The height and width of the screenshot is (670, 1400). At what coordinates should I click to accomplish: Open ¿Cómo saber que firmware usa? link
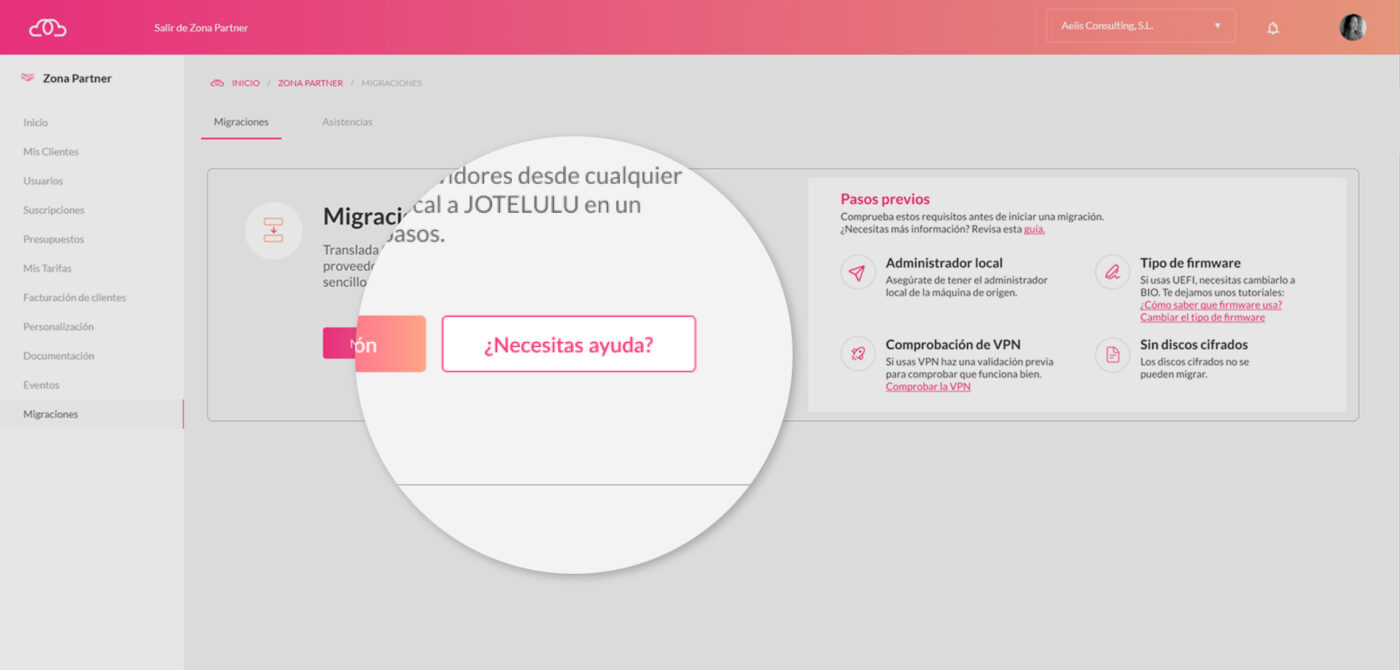1211,305
